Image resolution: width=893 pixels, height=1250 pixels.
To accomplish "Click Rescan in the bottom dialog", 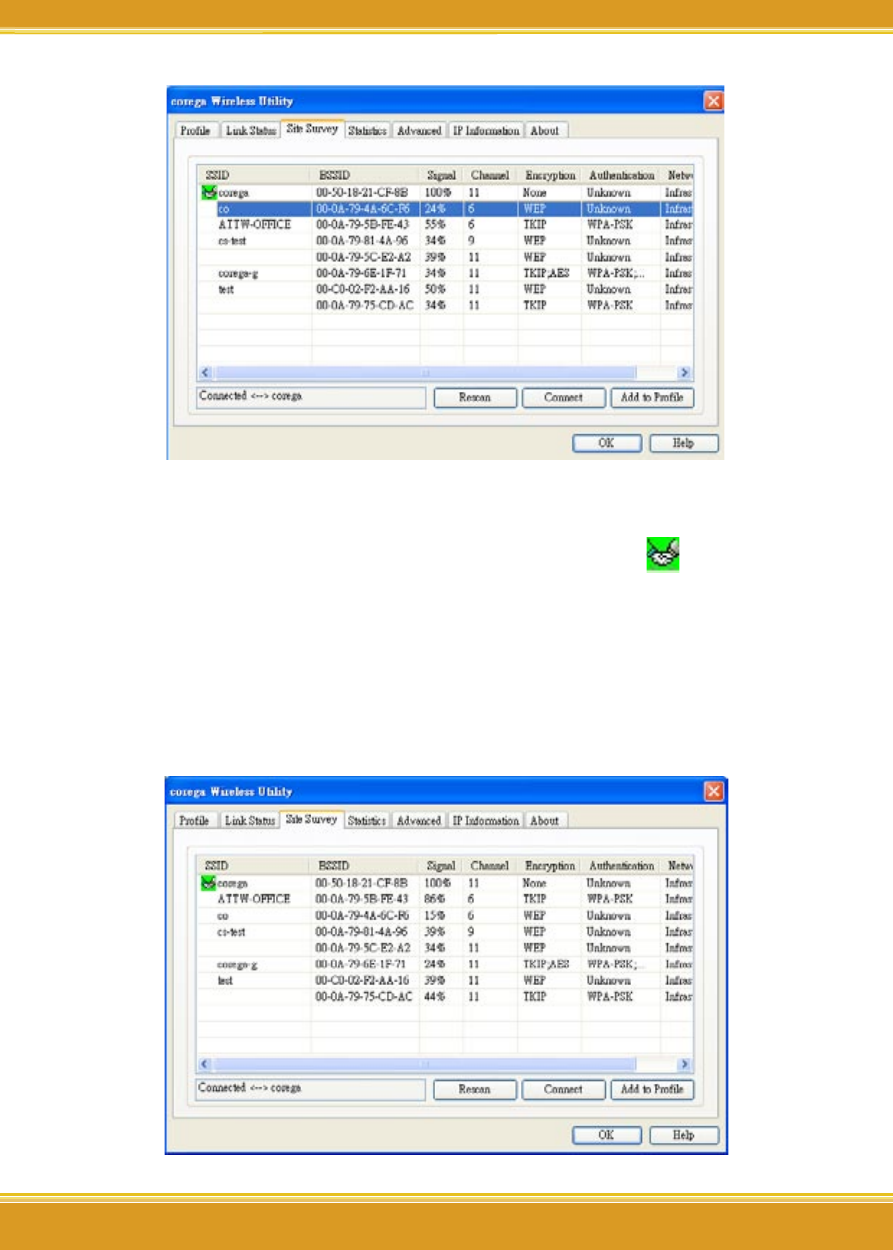I will (475, 1090).
